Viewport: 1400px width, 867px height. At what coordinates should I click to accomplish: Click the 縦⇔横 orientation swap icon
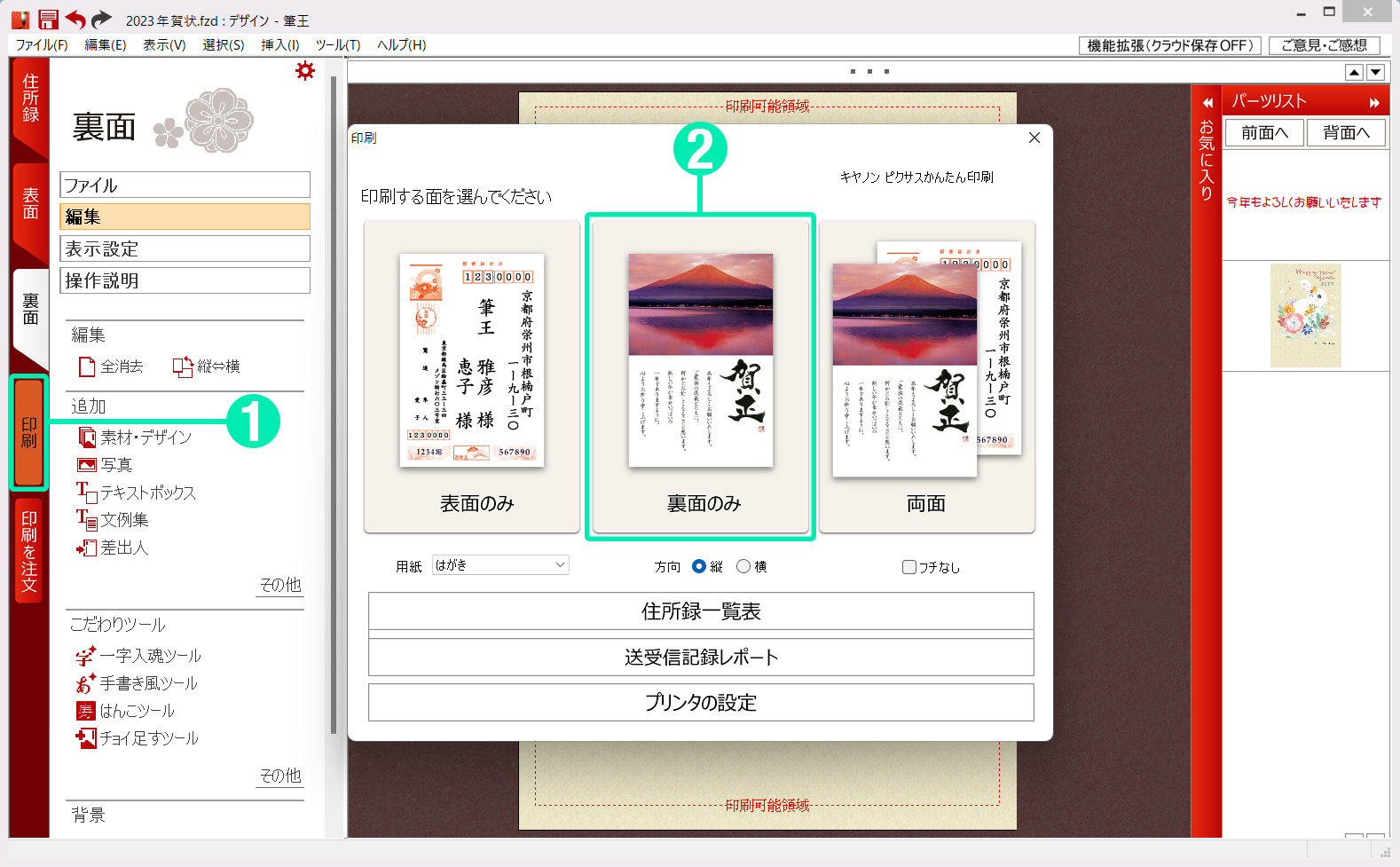pyautogui.click(x=183, y=367)
